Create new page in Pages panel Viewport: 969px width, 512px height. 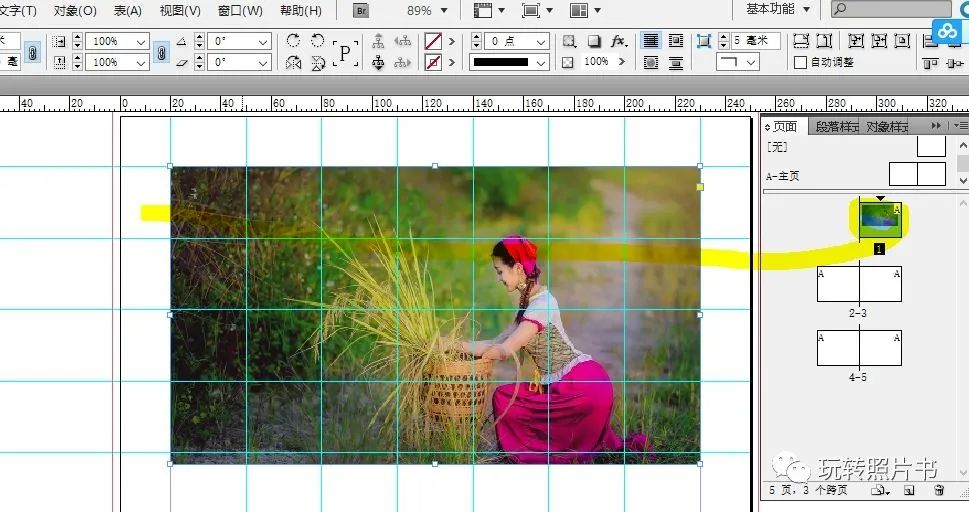909,491
